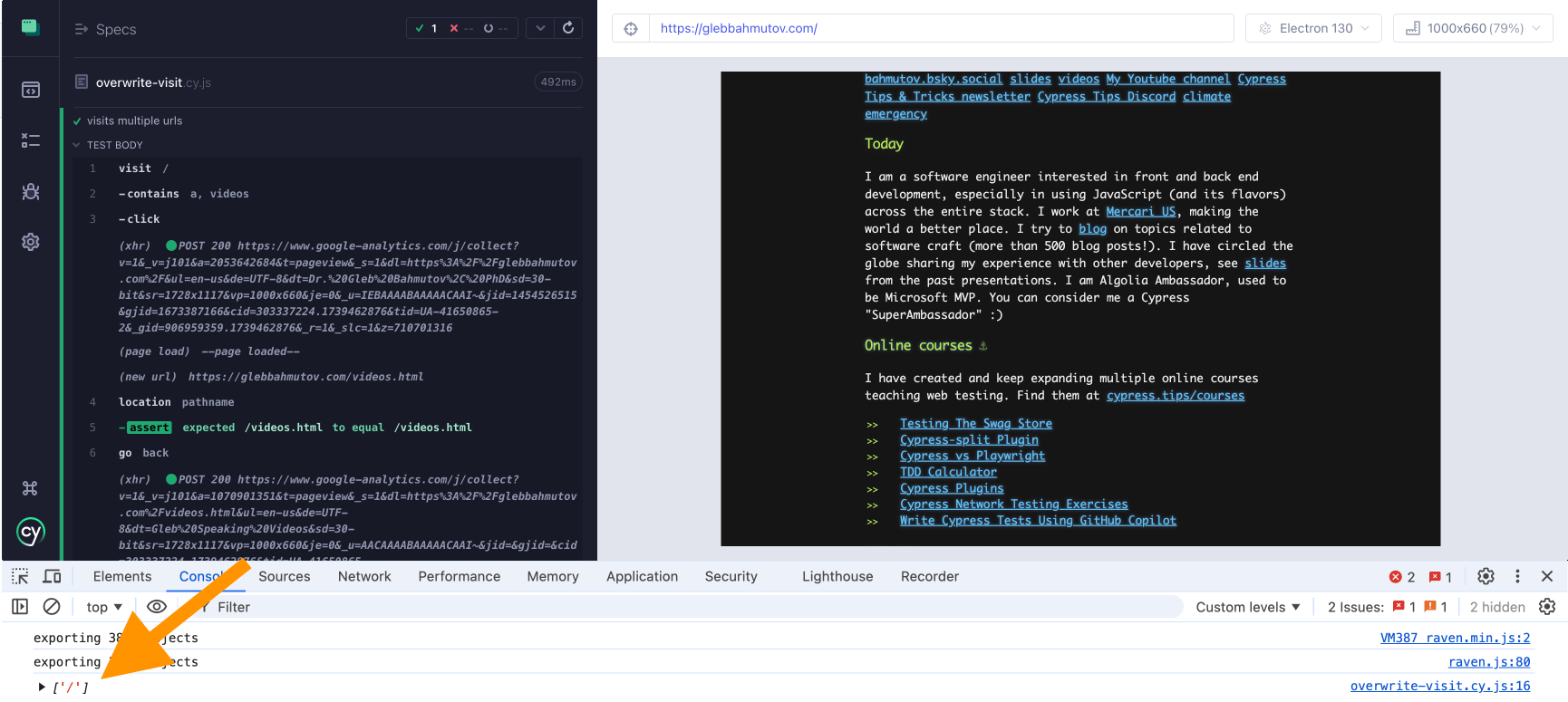
Task: Focus the console Filter field
Action: pos(689,607)
